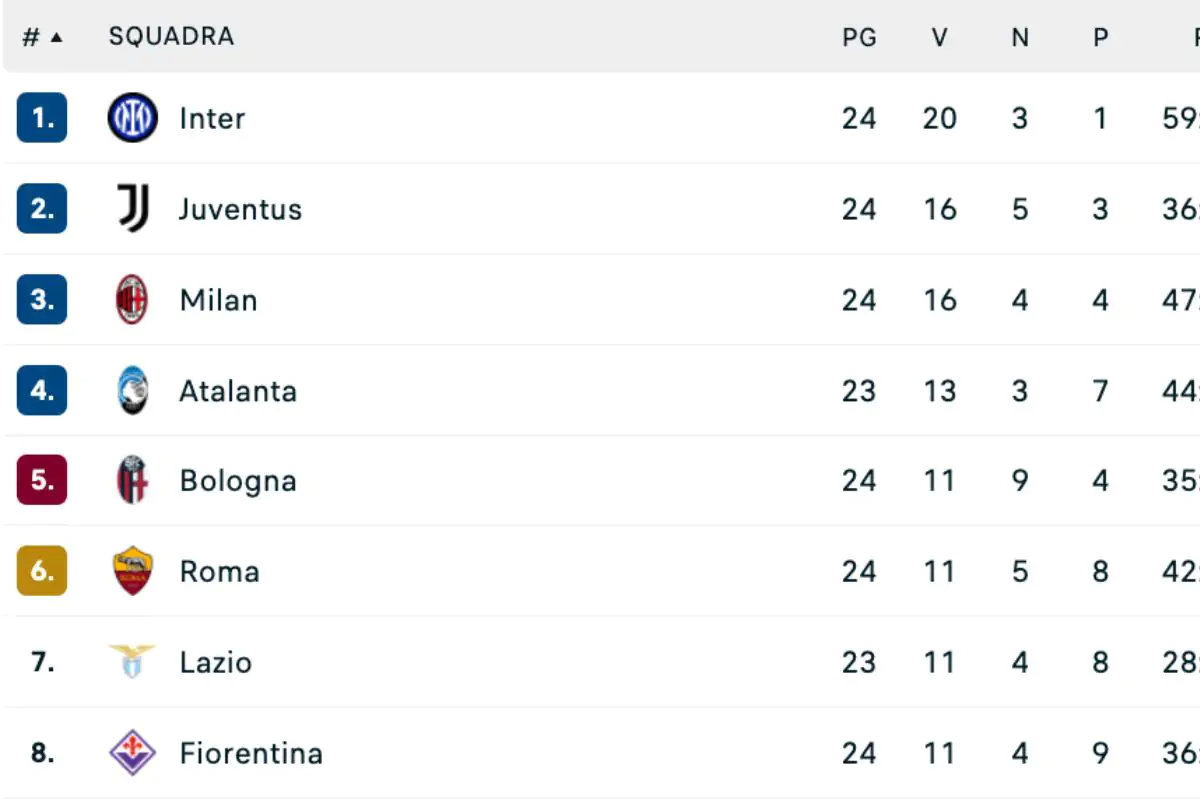The width and height of the screenshot is (1200, 800).
Task: Sort by the N draws column header
Action: [x=1020, y=37]
